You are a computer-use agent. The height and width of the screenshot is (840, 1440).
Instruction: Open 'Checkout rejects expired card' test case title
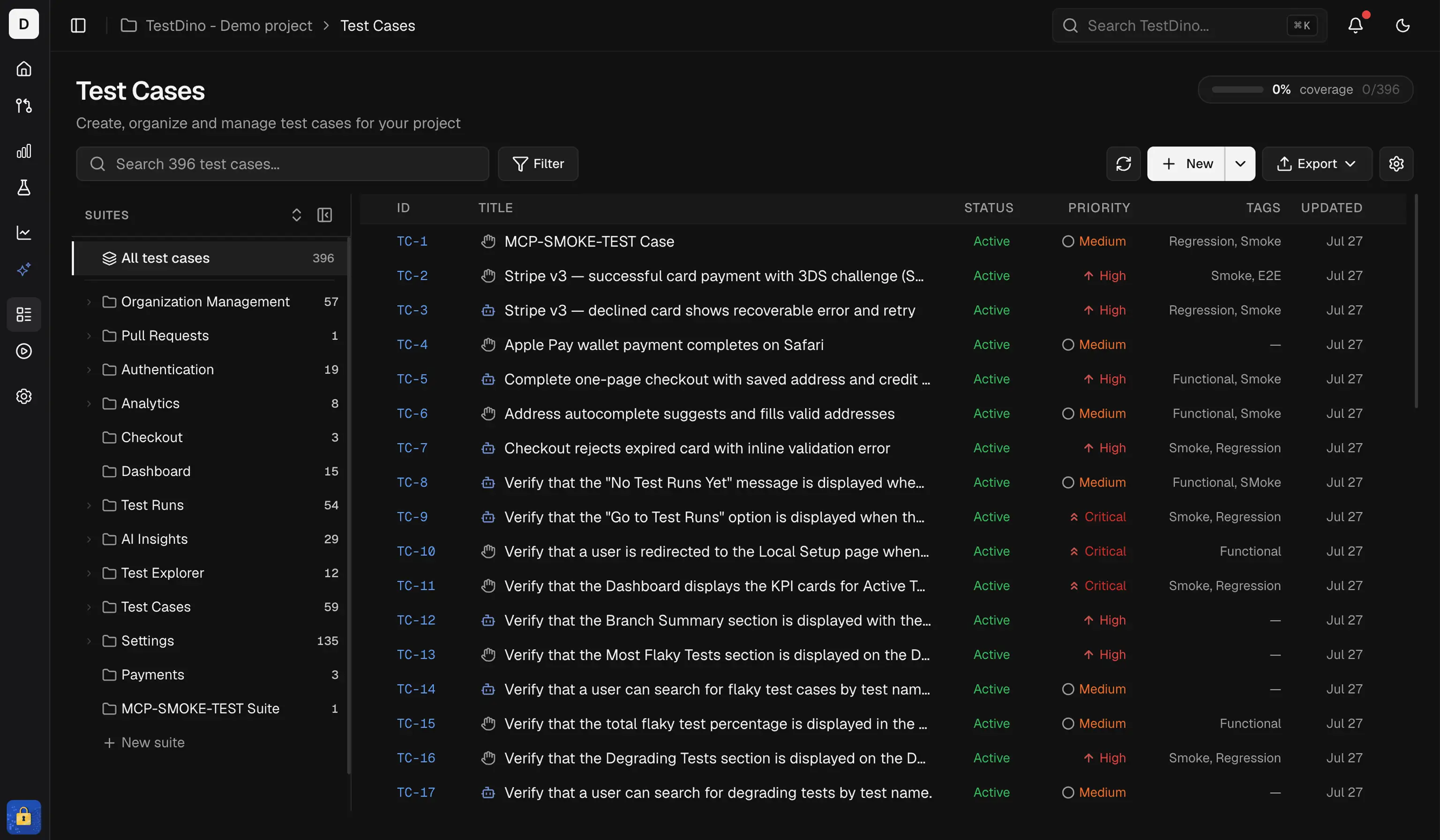click(x=697, y=449)
